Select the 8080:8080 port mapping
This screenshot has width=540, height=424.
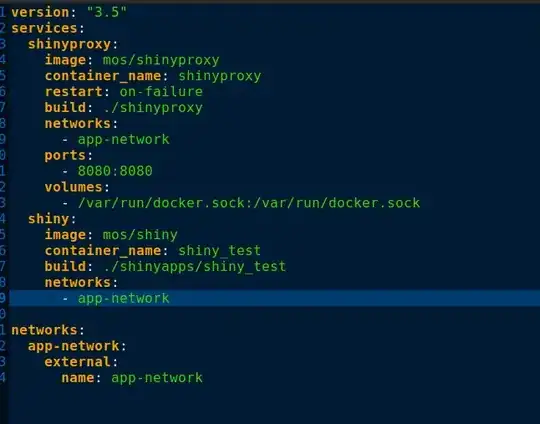(x=115, y=171)
